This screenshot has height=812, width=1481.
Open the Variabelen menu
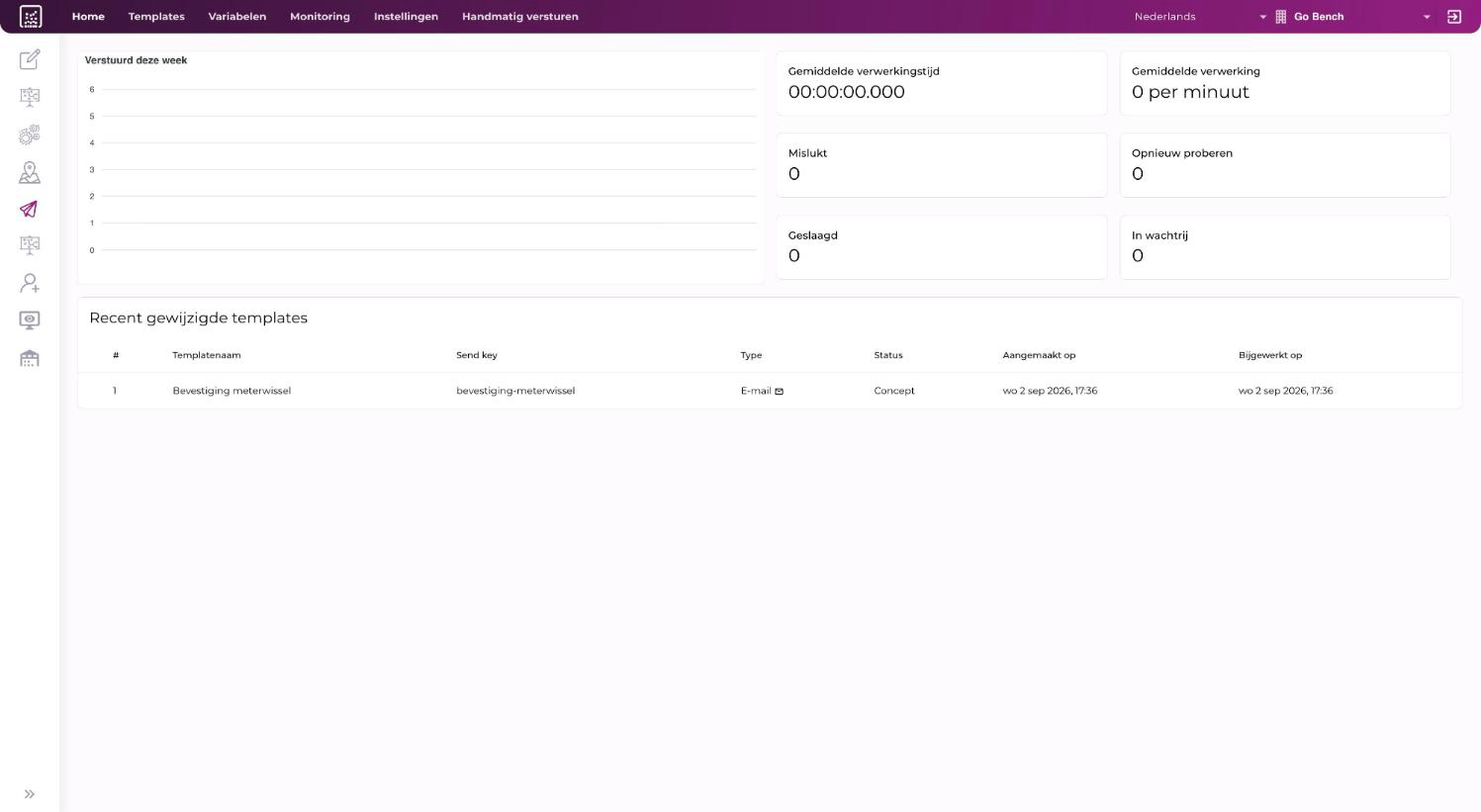pos(237,17)
